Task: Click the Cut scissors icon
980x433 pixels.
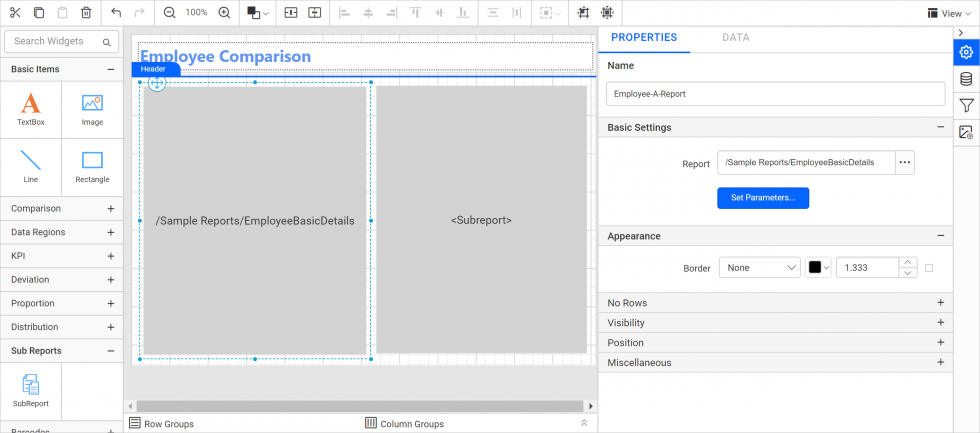Action: (x=15, y=12)
